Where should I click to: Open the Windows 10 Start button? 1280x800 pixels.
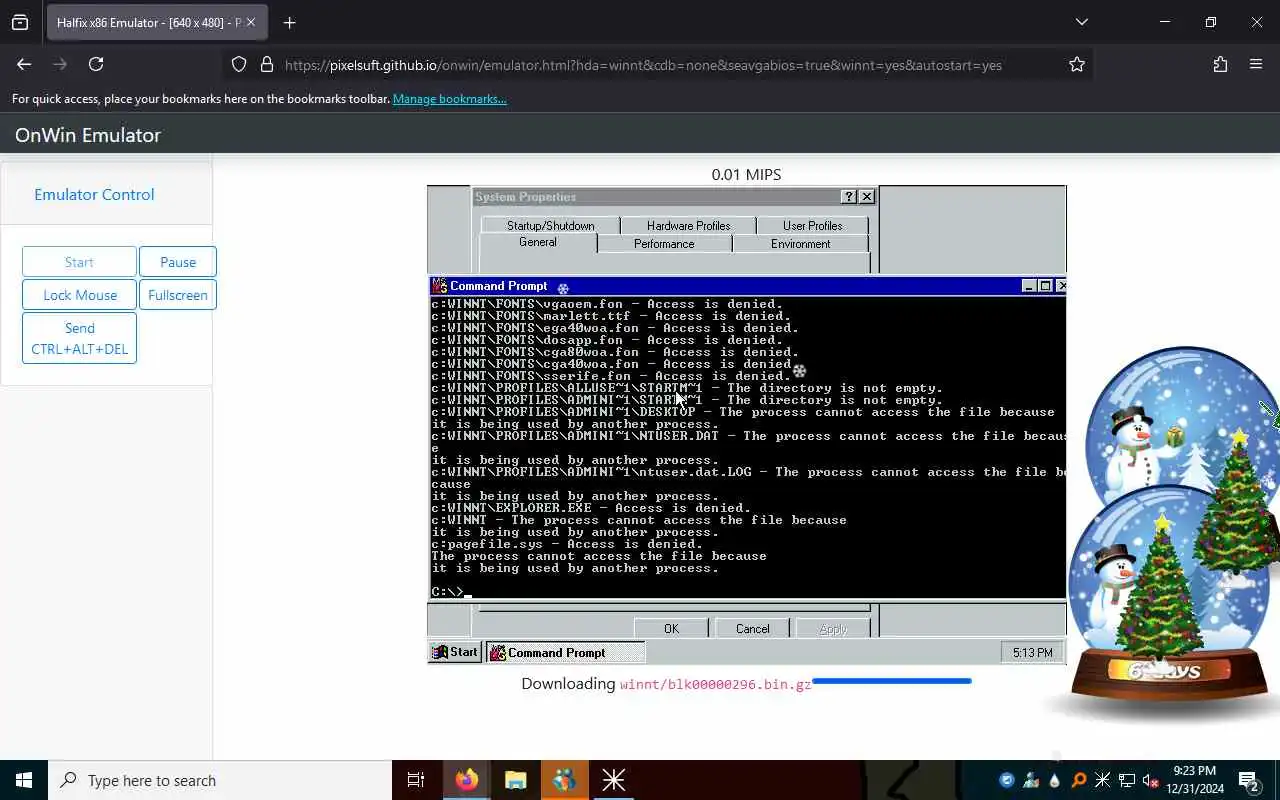(x=24, y=780)
